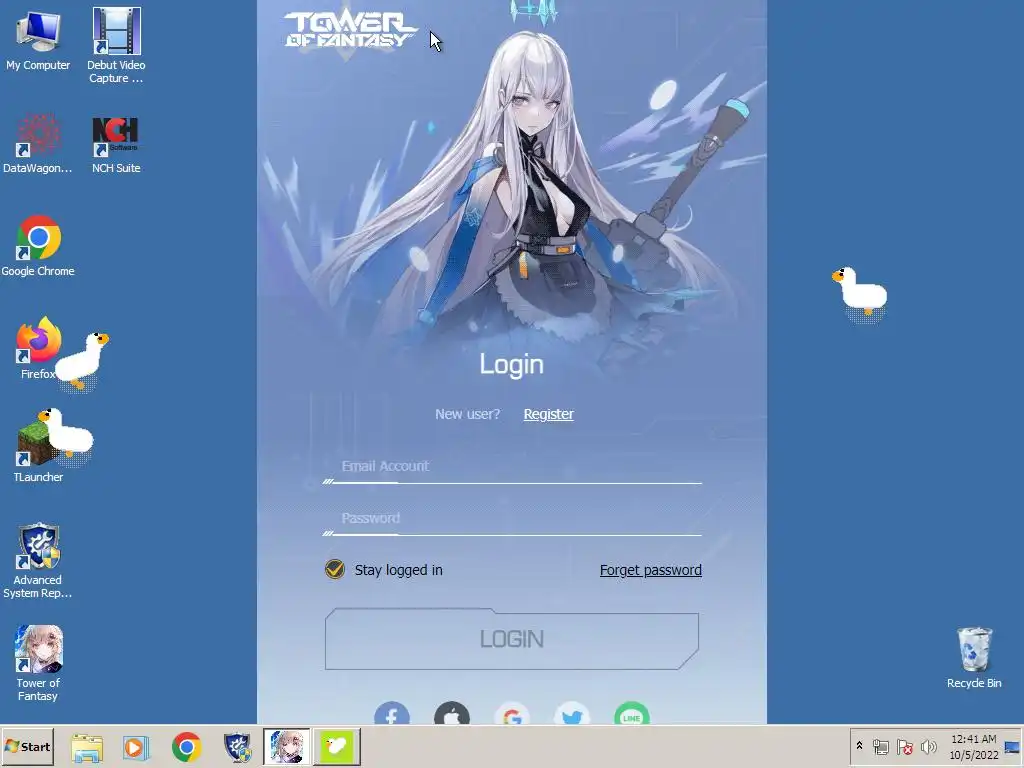Screen dimensions: 1024x768
Task: Open the My Computer desktop icon
Action: coord(38,42)
